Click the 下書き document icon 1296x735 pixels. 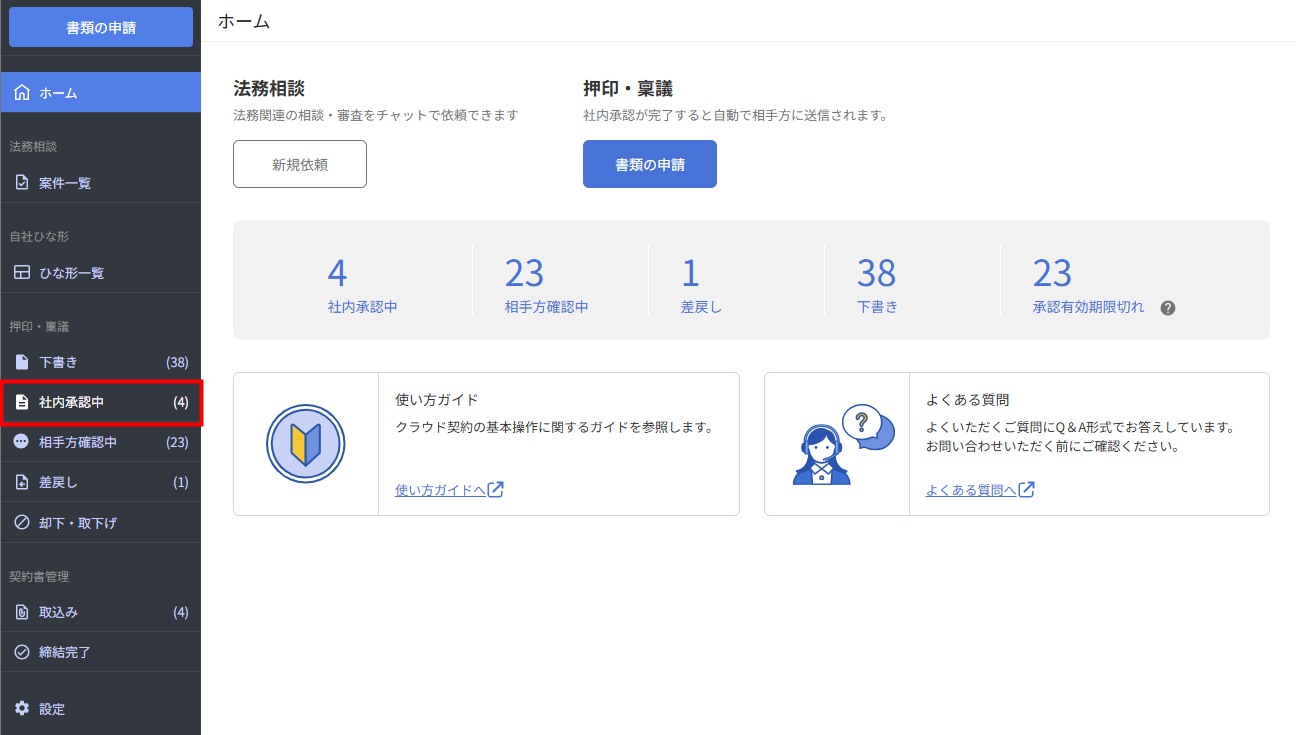tap(22, 362)
